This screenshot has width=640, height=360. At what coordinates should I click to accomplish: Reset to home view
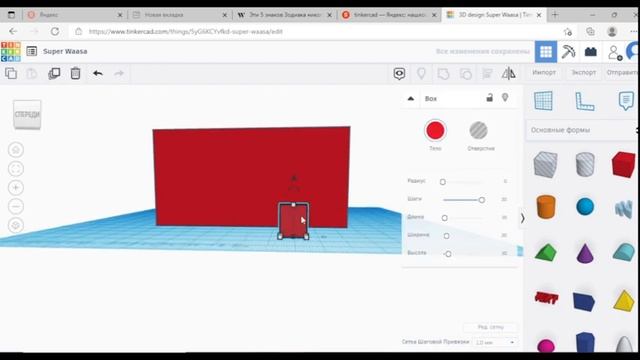point(16,150)
